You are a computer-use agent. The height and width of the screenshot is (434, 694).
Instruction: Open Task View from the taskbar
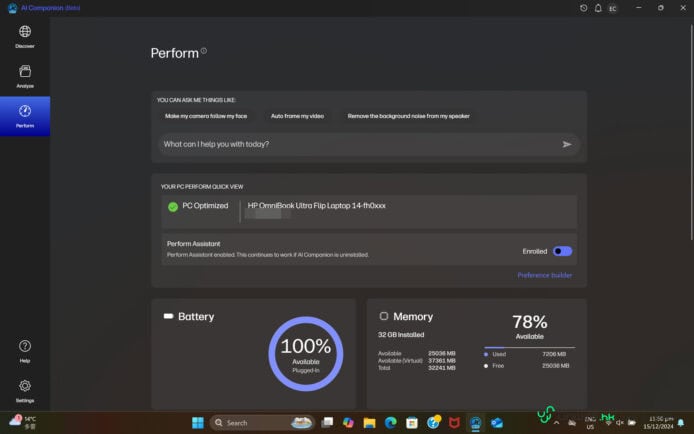(327, 423)
